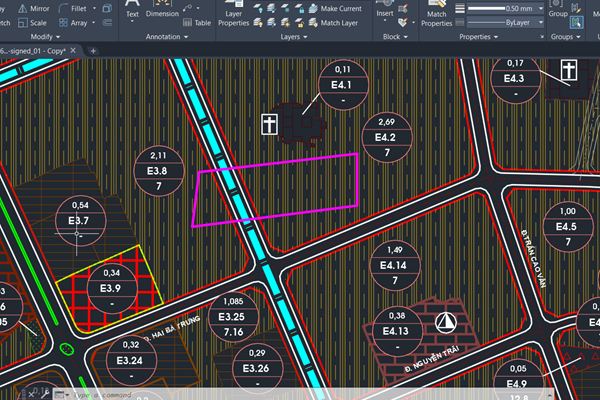Select the Text annotation tool
Viewport: 600px width, 400px height.
pos(132,10)
